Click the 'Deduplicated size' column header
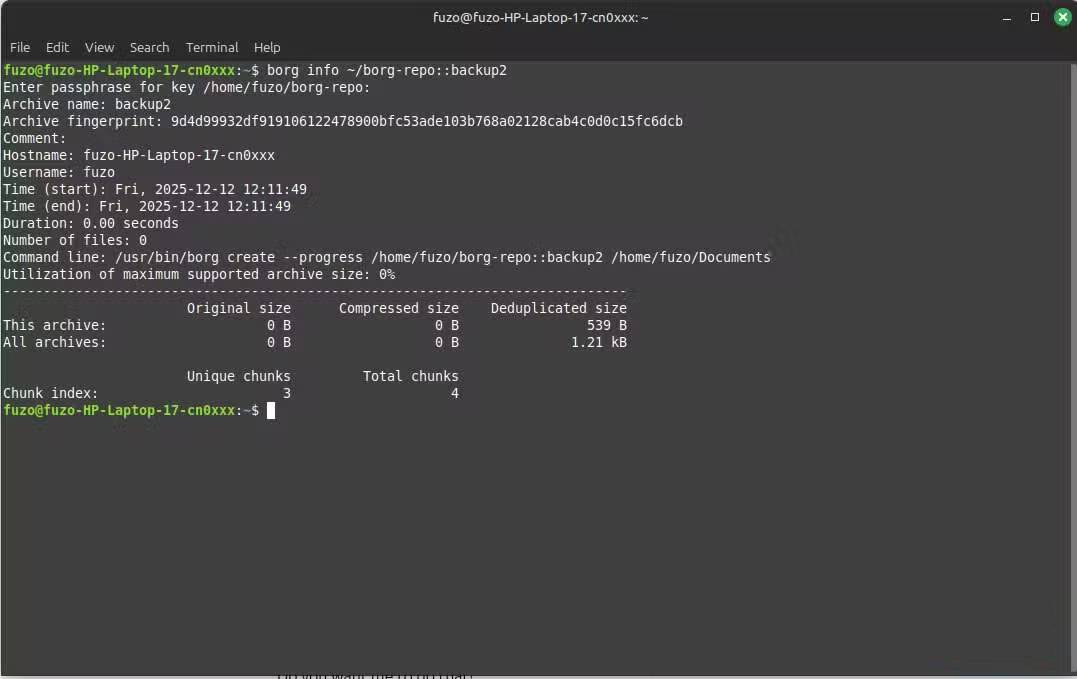The image size is (1077, 679). [x=558, y=308]
